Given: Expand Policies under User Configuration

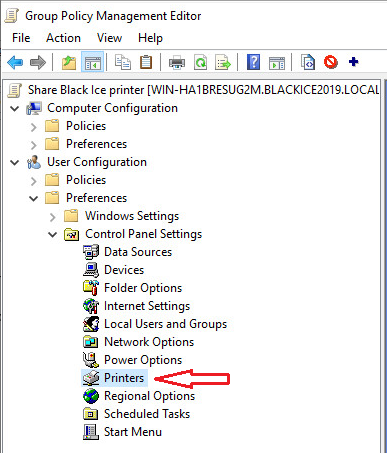Looking at the screenshot, I should tap(33, 181).
